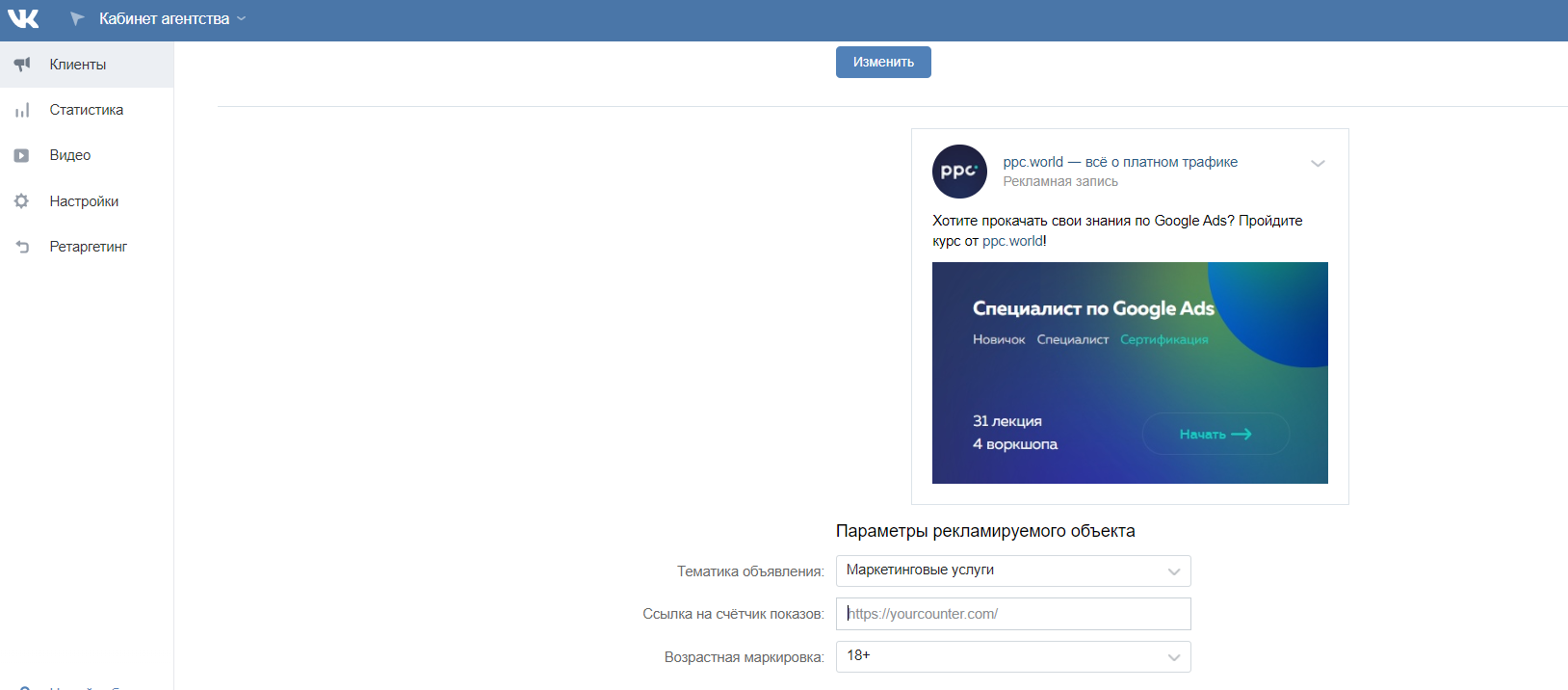This screenshot has height=690, width=1568.
Task: Click the gear icon for Настройки
Action: [22, 201]
